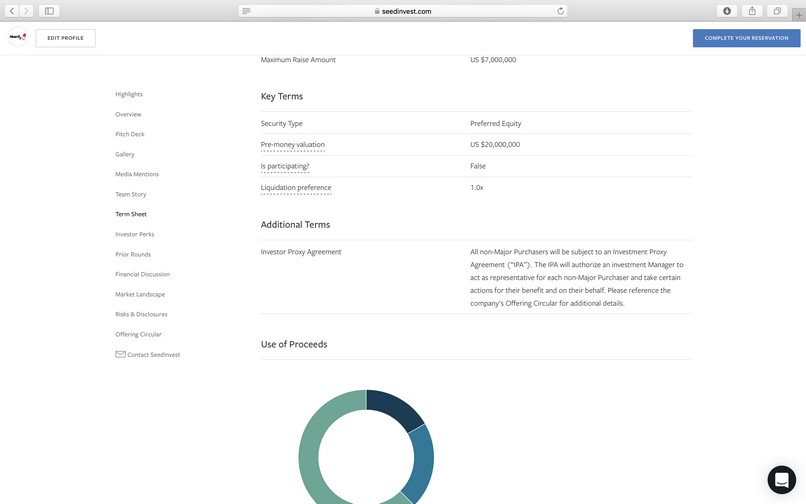Click the Share icon in toolbar
The width and height of the screenshot is (806, 504).
click(x=752, y=11)
